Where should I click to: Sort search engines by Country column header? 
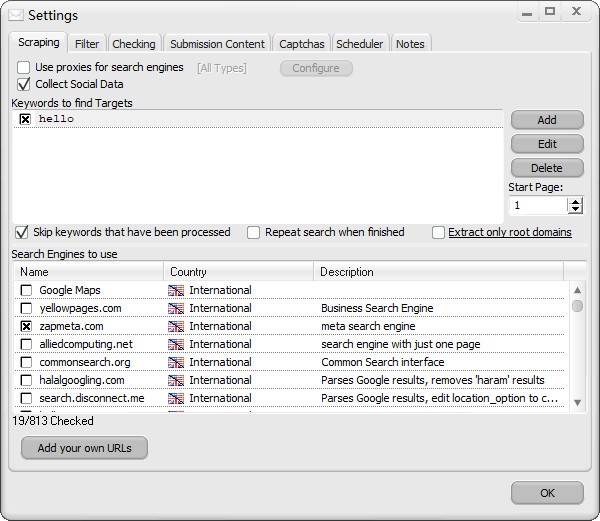tap(238, 272)
